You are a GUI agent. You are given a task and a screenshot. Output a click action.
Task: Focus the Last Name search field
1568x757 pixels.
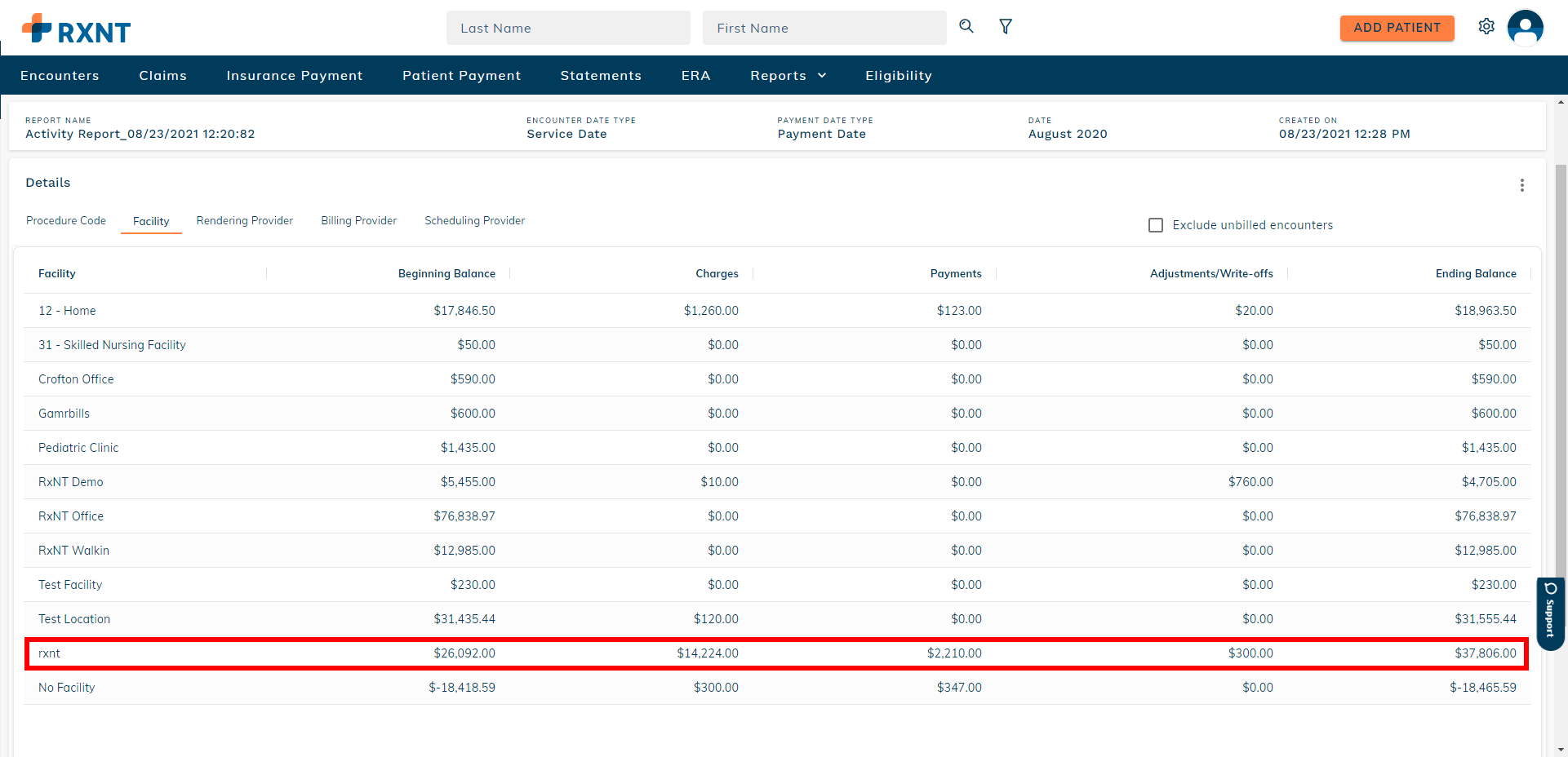568,28
